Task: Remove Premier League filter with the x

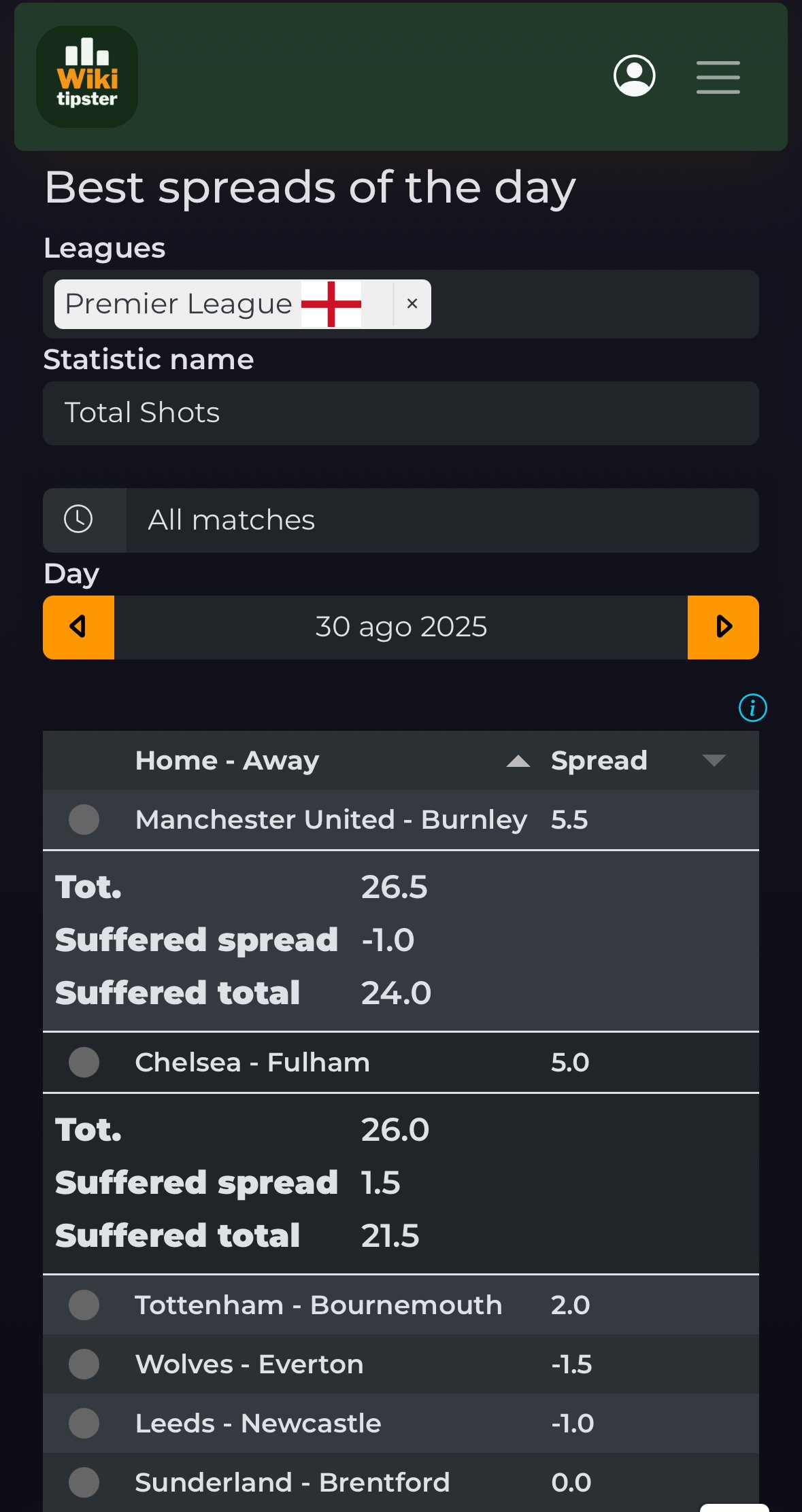Action: point(412,304)
